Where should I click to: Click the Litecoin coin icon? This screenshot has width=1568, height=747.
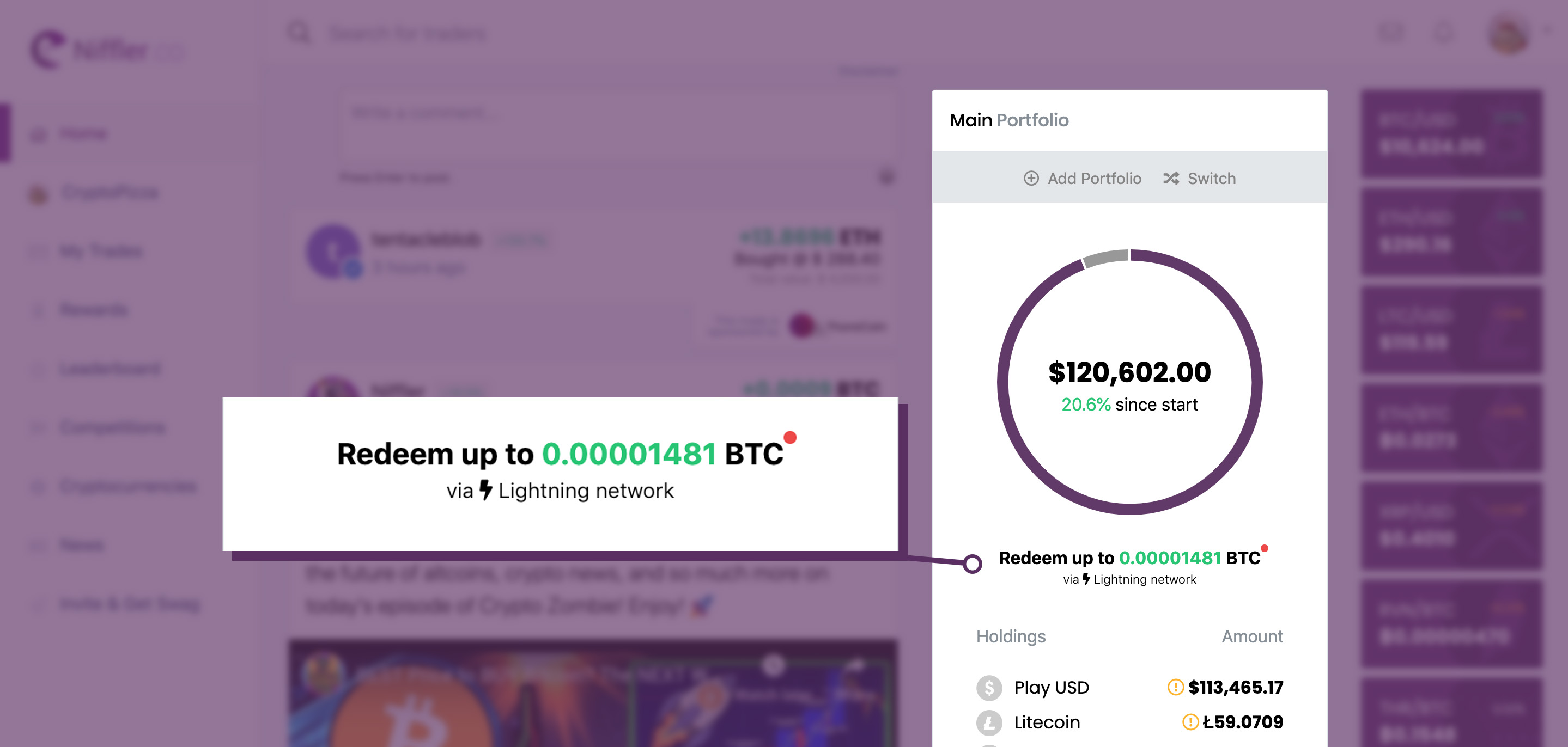(x=989, y=722)
